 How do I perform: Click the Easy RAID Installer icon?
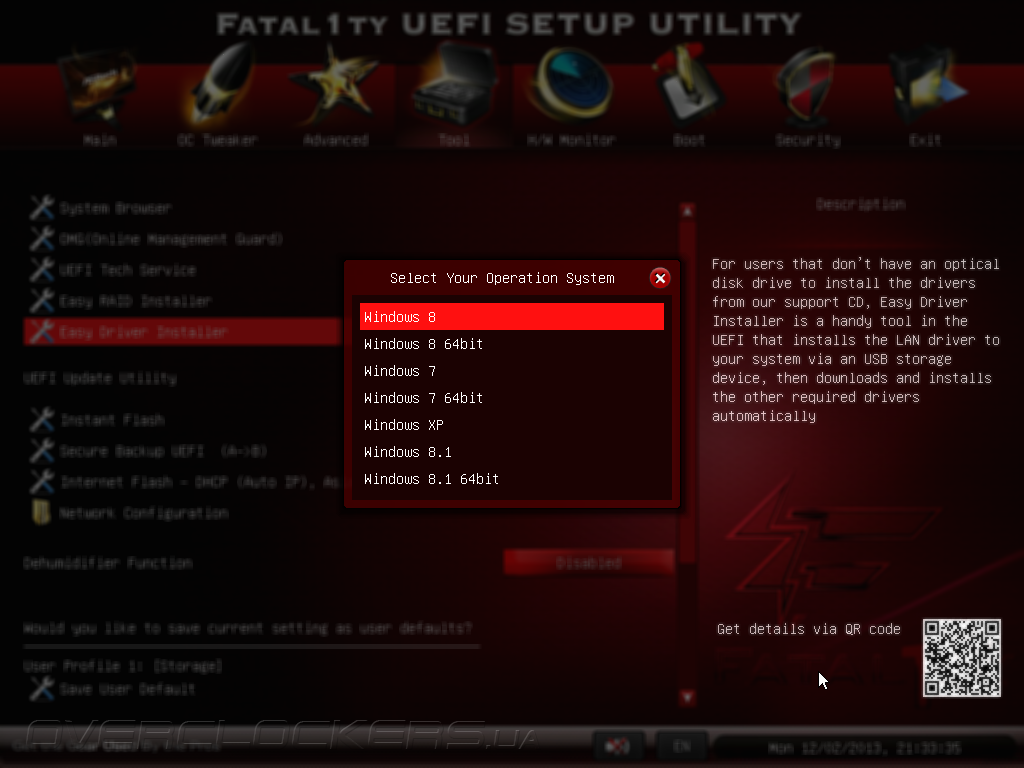[42, 300]
